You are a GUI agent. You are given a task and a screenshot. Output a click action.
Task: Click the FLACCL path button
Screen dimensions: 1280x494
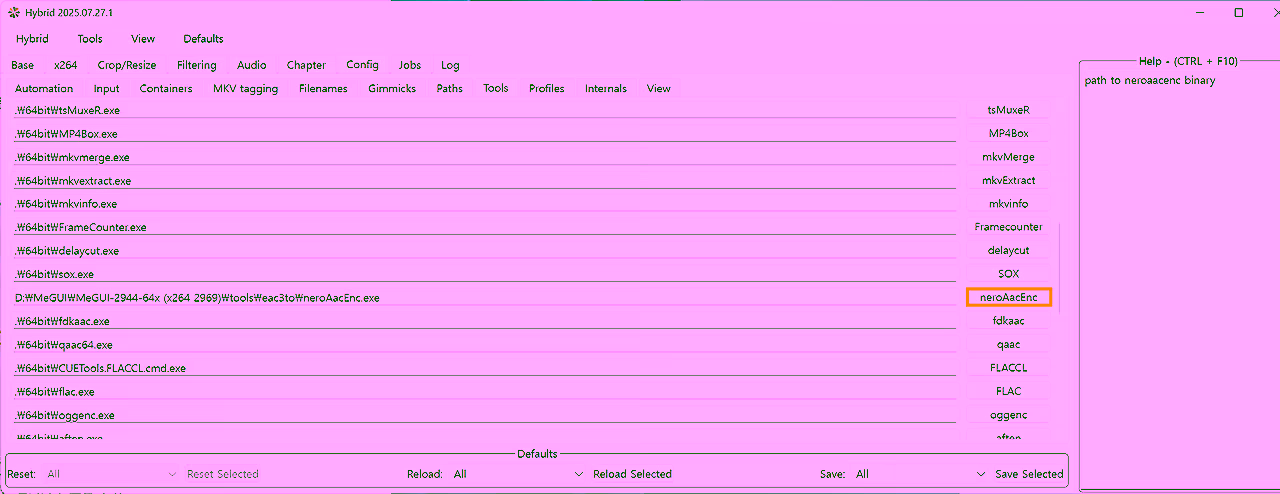click(1008, 368)
